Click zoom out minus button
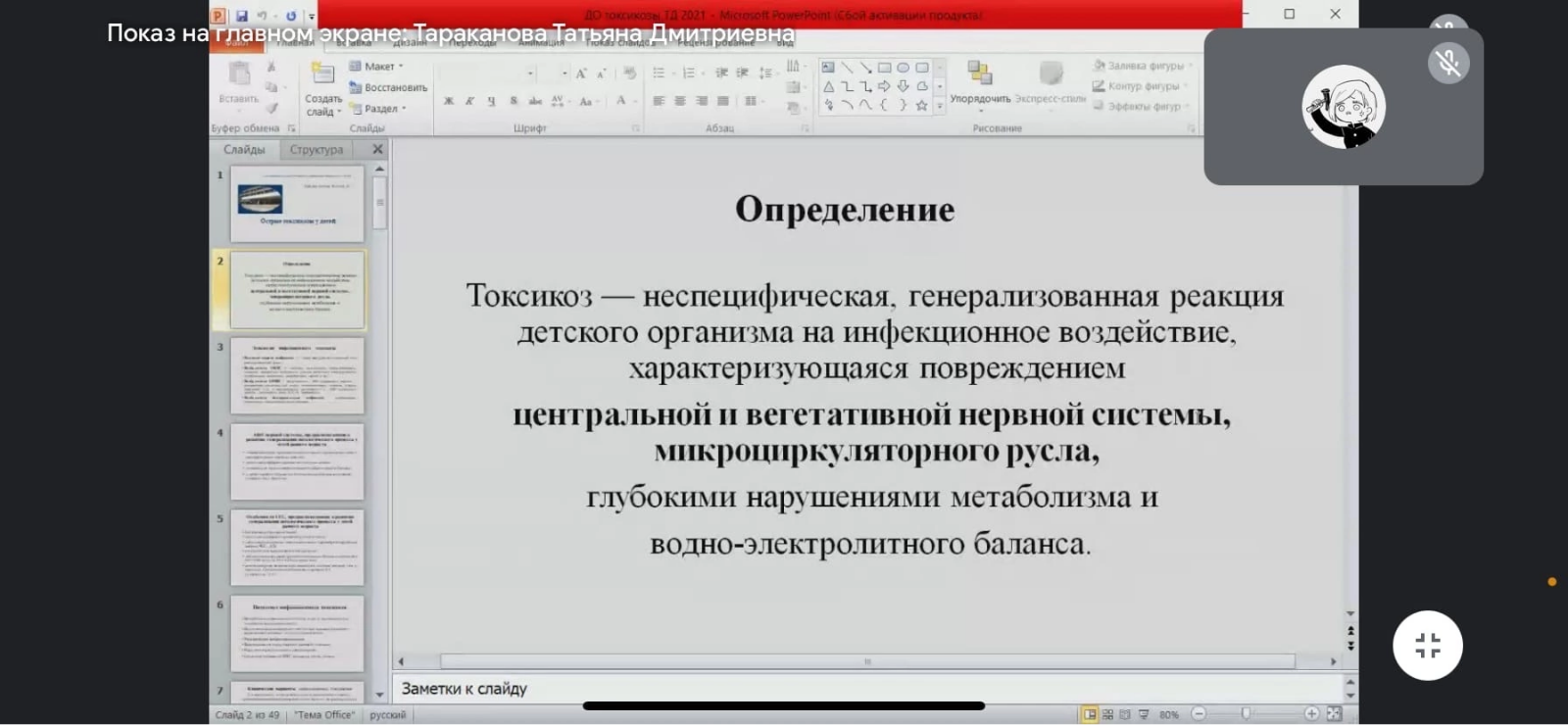This screenshot has width=1568, height=725. (1199, 714)
